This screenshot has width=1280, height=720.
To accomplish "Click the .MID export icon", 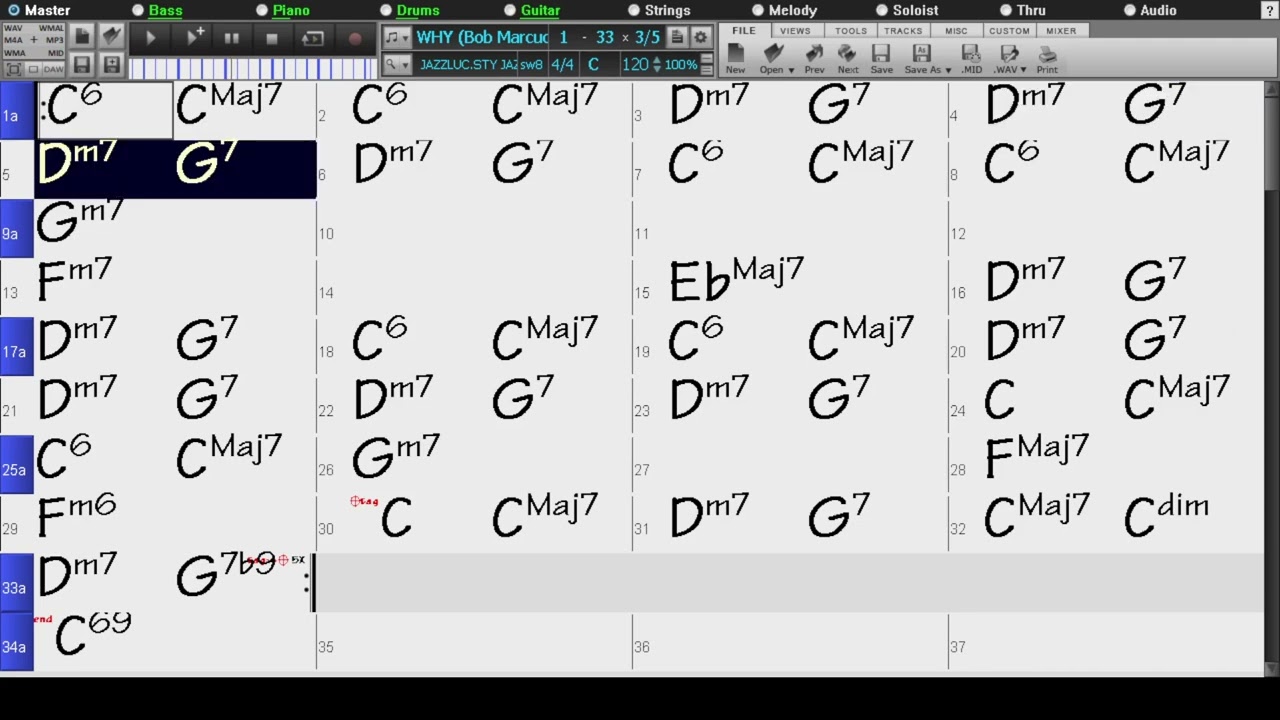I will tap(971, 59).
